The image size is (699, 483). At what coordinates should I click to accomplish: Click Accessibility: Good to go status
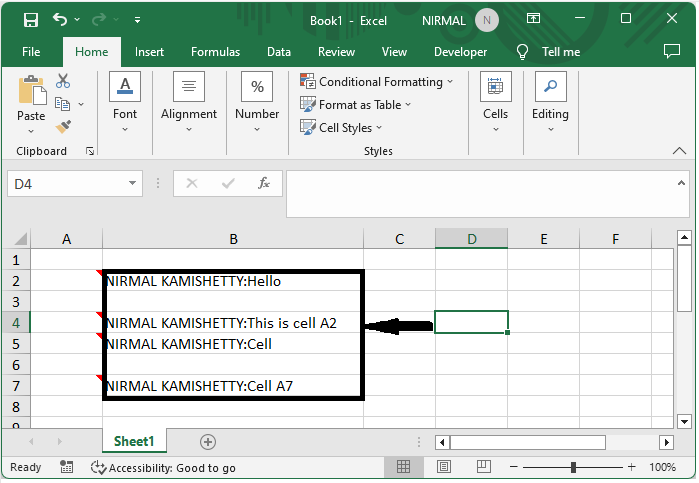coord(163,467)
